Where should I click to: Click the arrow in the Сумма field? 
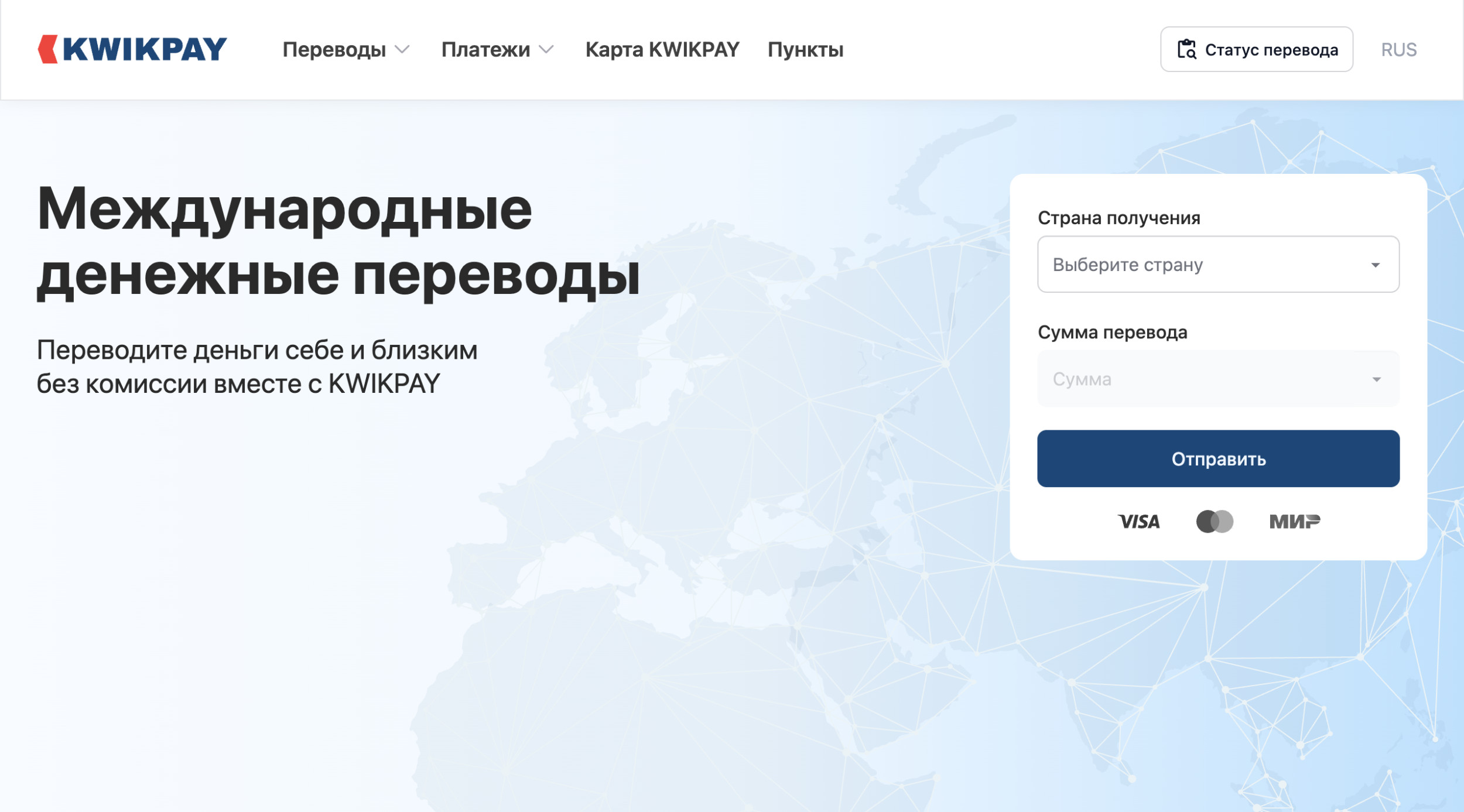pos(1377,380)
